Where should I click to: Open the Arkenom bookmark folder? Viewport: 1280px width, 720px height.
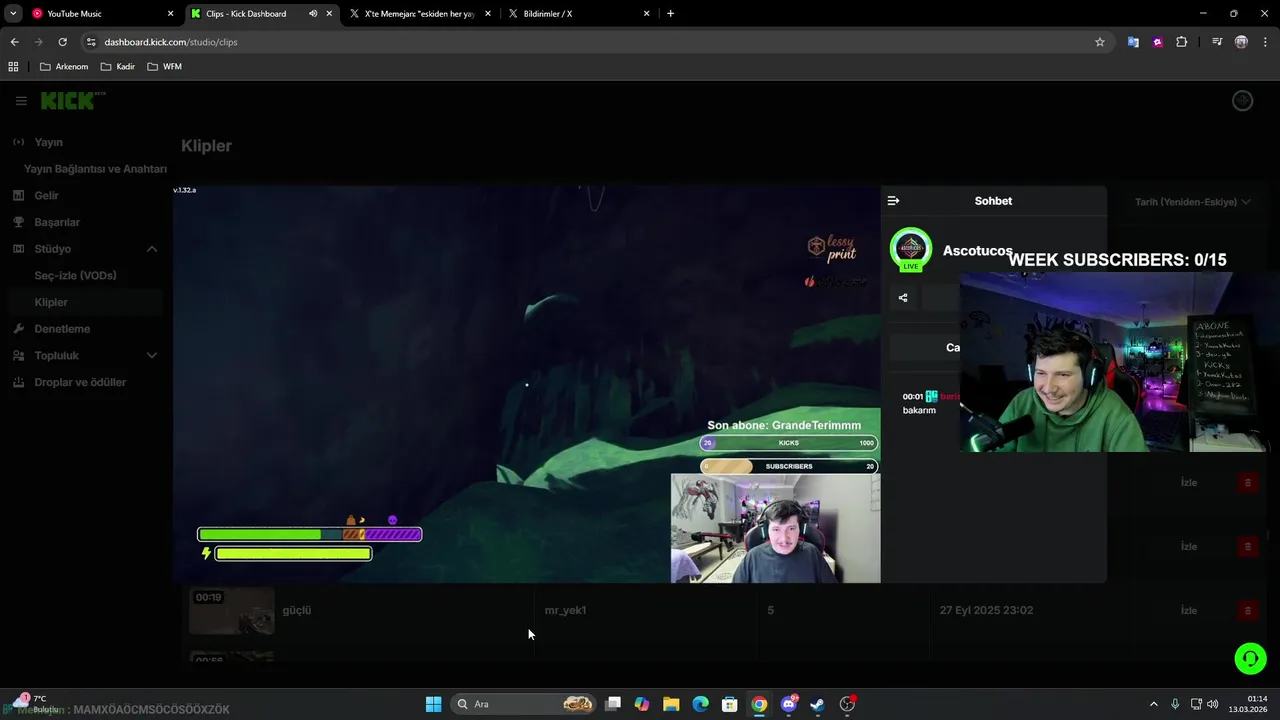click(x=64, y=67)
